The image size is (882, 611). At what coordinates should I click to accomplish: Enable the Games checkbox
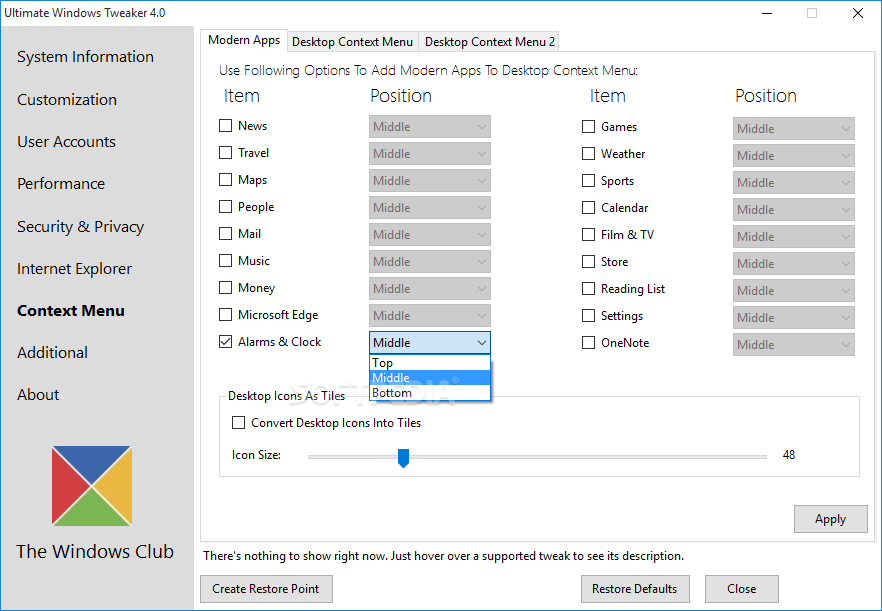click(x=588, y=127)
